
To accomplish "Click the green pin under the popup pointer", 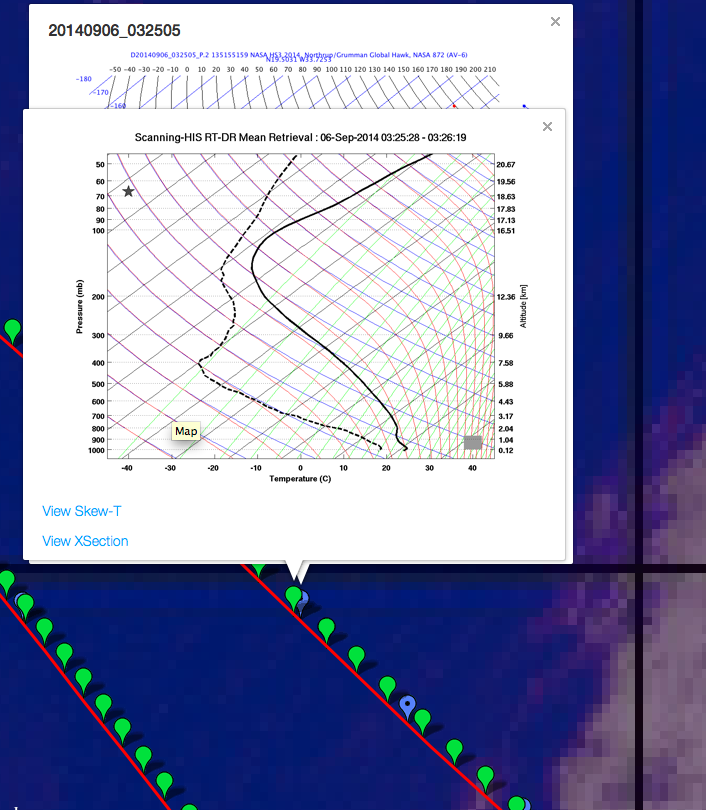I will 293,597.
